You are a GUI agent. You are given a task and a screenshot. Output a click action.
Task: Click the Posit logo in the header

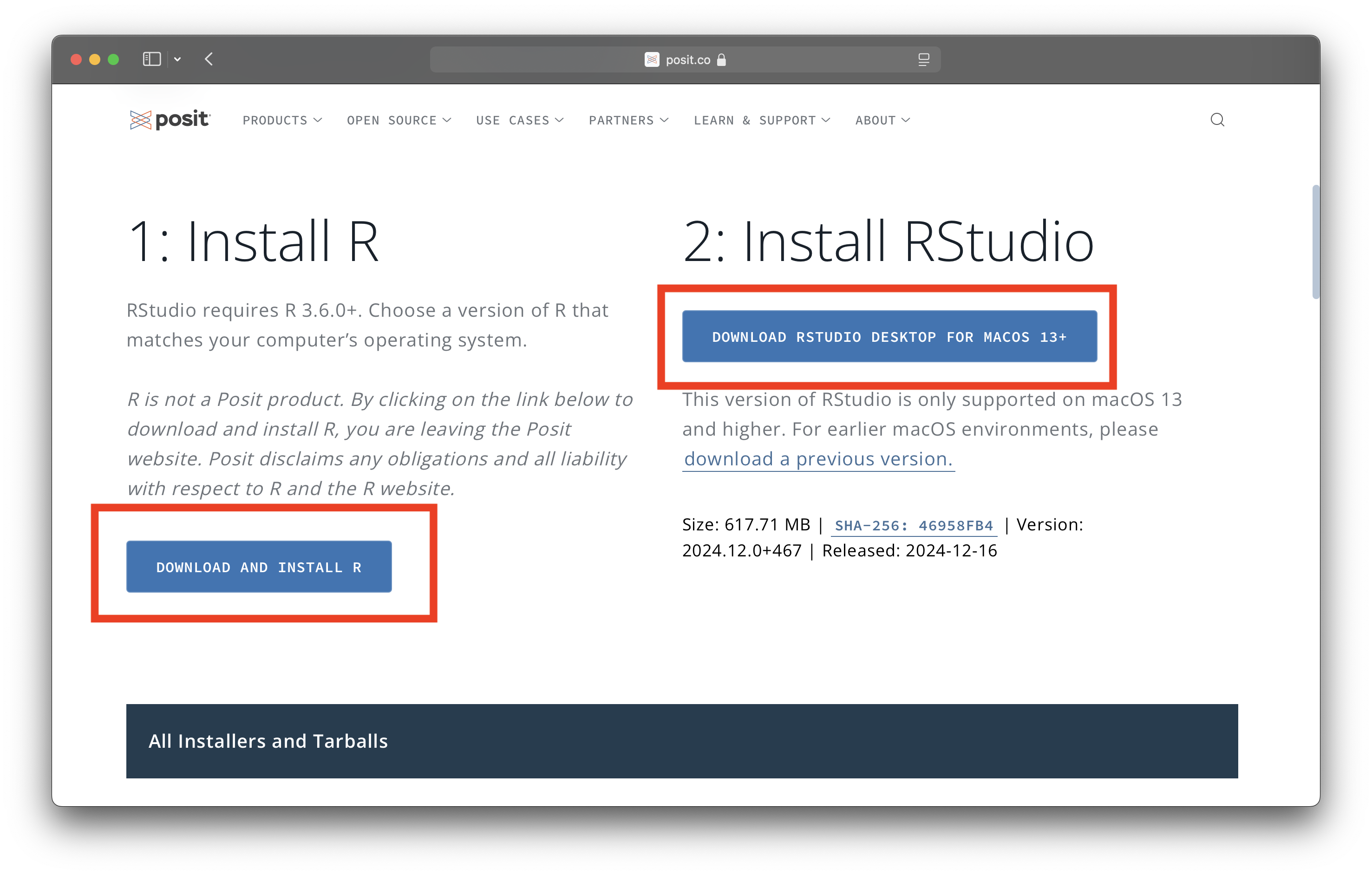point(170,120)
